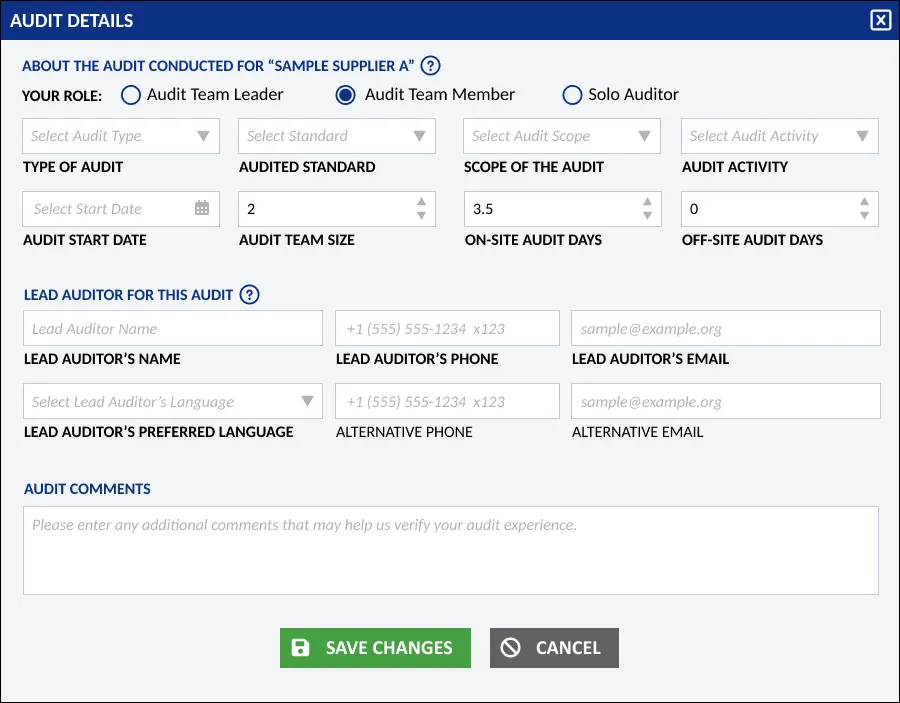Focus the Alternative Email field
900x703 pixels.
(x=726, y=401)
